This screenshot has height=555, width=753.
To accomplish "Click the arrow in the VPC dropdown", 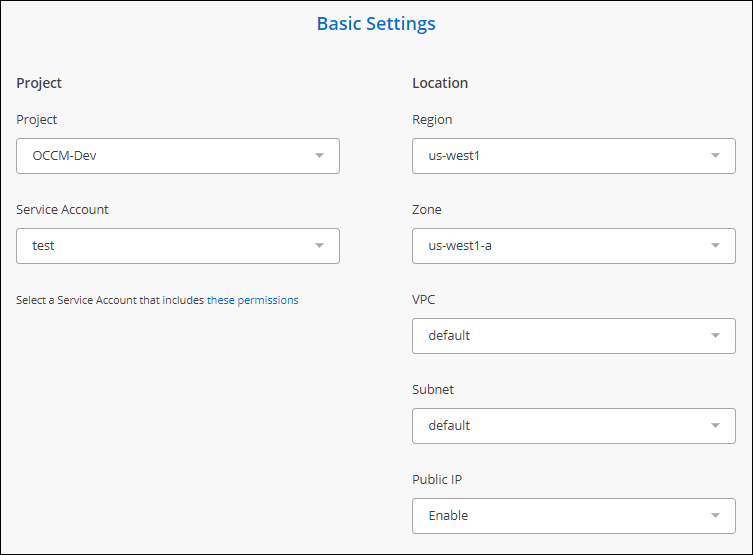I will tap(715, 336).
